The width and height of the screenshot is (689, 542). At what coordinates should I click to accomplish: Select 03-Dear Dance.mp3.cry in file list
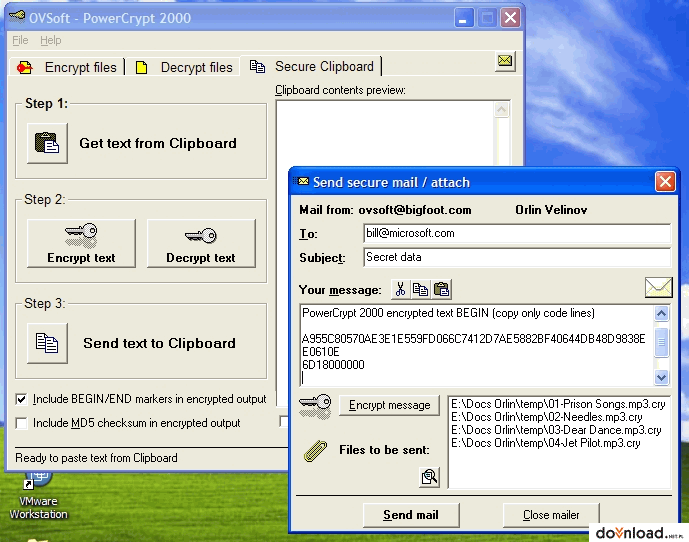[x=556, y=430]
